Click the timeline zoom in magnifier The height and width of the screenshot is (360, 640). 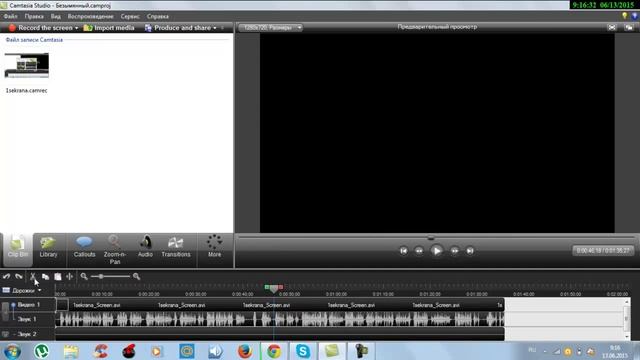tap(136, 276)
